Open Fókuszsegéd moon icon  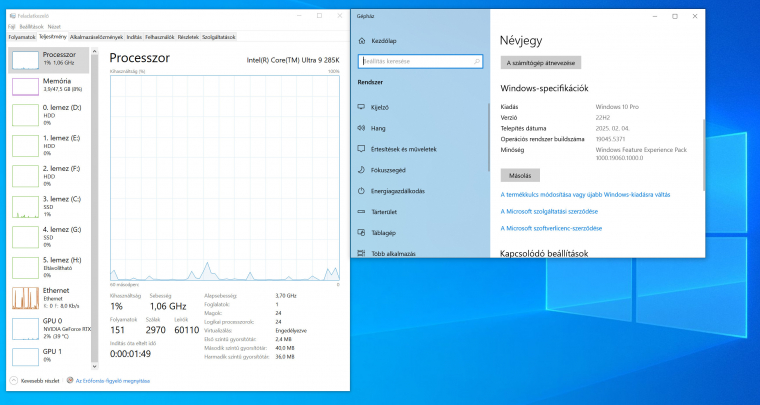tap(361, 170)
